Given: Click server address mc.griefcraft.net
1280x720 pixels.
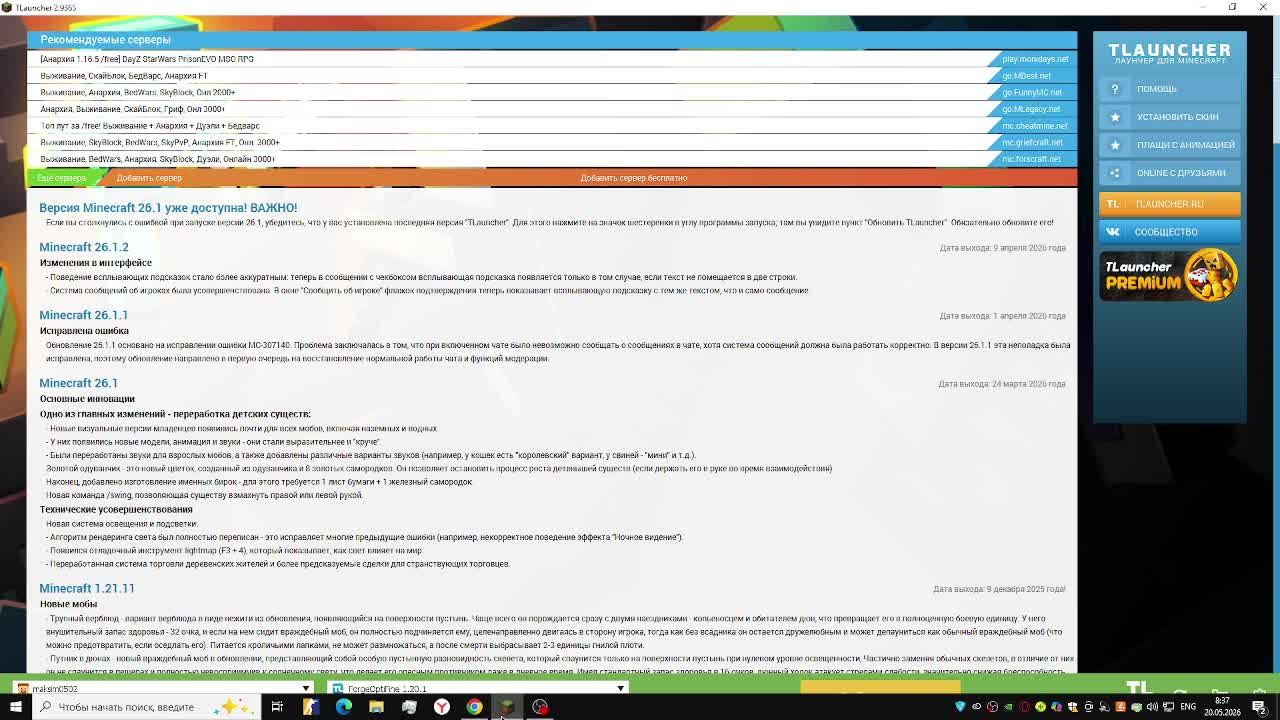Looking at the screenshot, I should point(1032,142).
